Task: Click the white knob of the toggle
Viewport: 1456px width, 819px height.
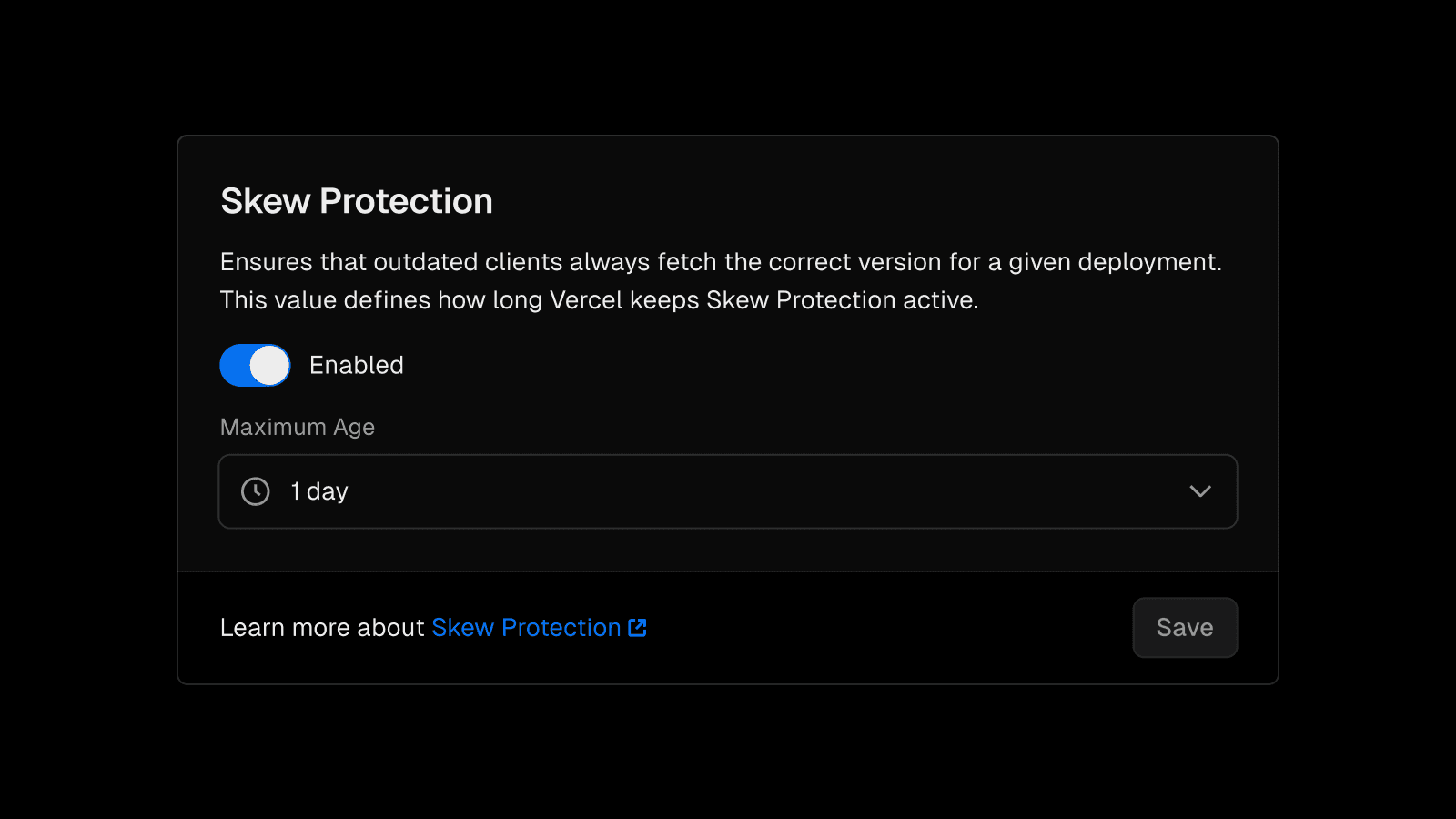Action: [x=269, y=366]
